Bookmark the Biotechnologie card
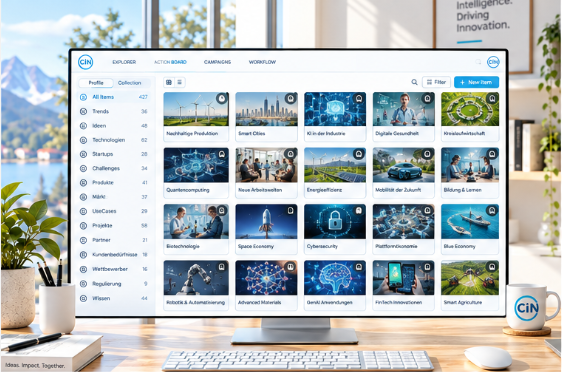 pyautogui.click(x=222, y=210)
